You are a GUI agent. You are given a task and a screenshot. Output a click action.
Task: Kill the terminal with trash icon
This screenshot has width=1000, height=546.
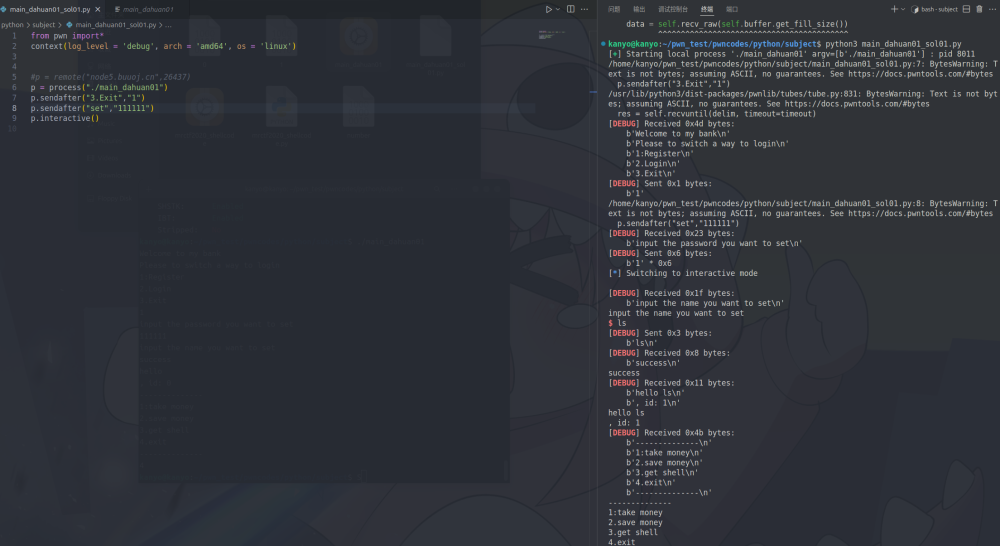[979, 9]
